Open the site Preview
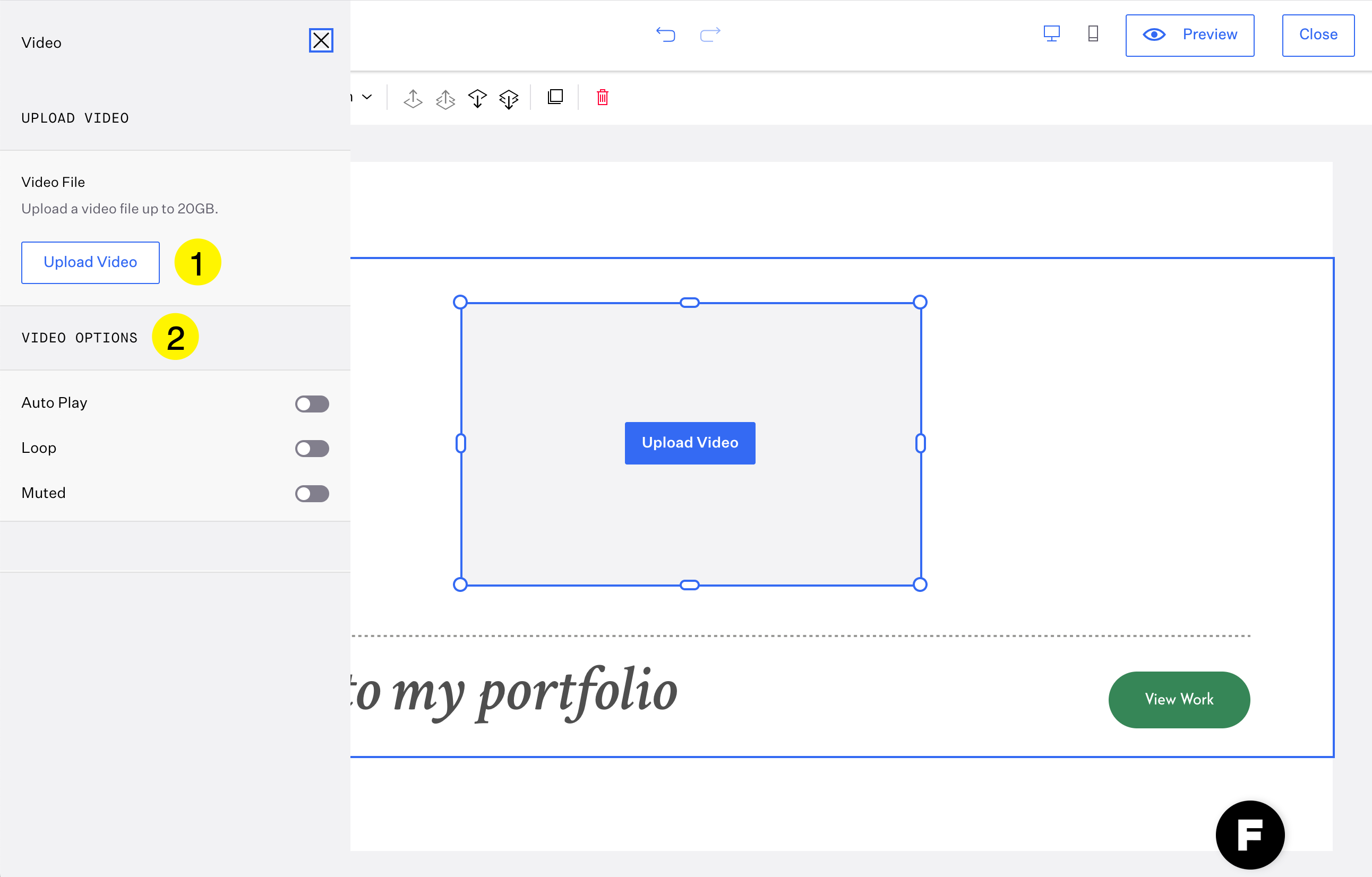Viewport: 1372px width, 877px height. (1189, 35)
